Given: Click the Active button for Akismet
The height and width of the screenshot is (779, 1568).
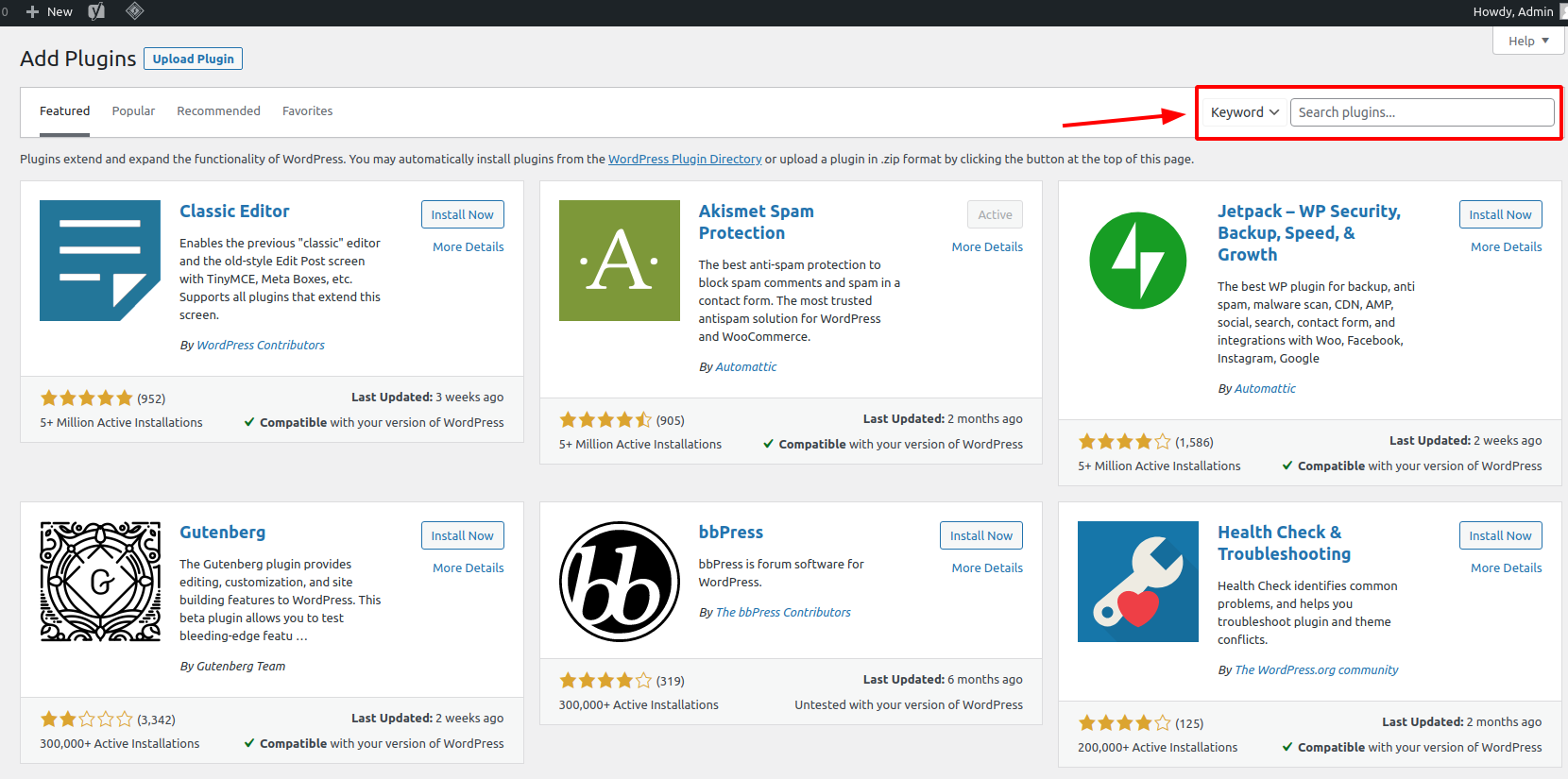Looking at the screenshot, I should [x=995, y=214].
